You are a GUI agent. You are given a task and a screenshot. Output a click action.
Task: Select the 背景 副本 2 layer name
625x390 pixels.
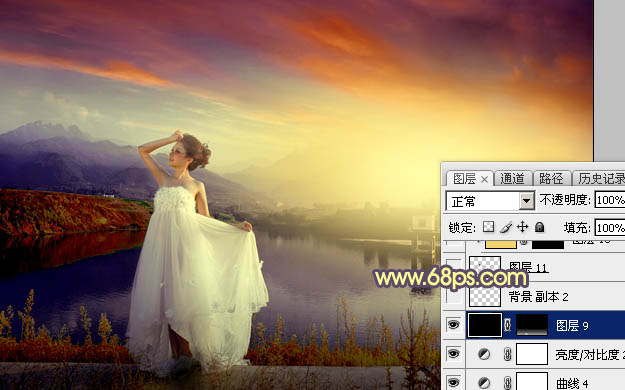[538, 297]
